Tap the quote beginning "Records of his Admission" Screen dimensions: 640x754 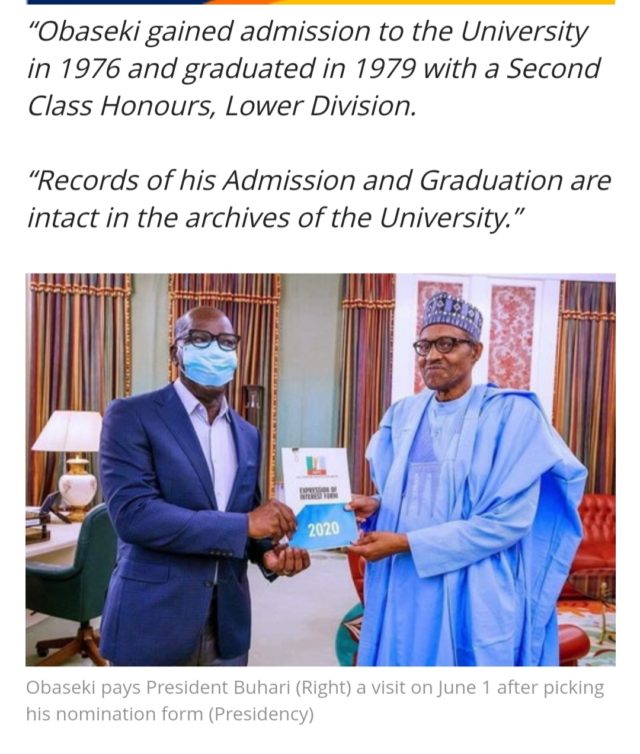click(x=318, y=198)
